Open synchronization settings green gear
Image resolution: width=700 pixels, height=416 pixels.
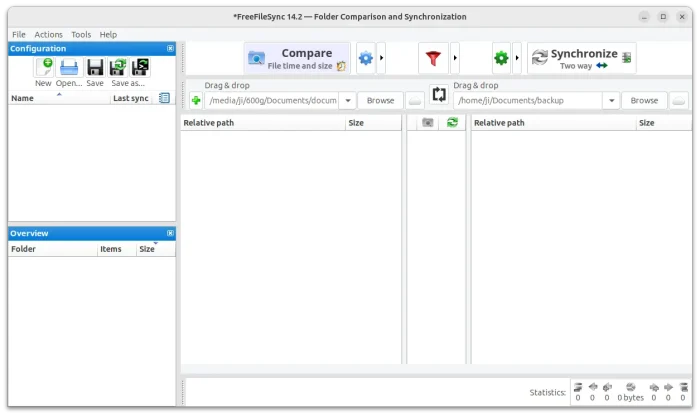click(x=501, y=58)
